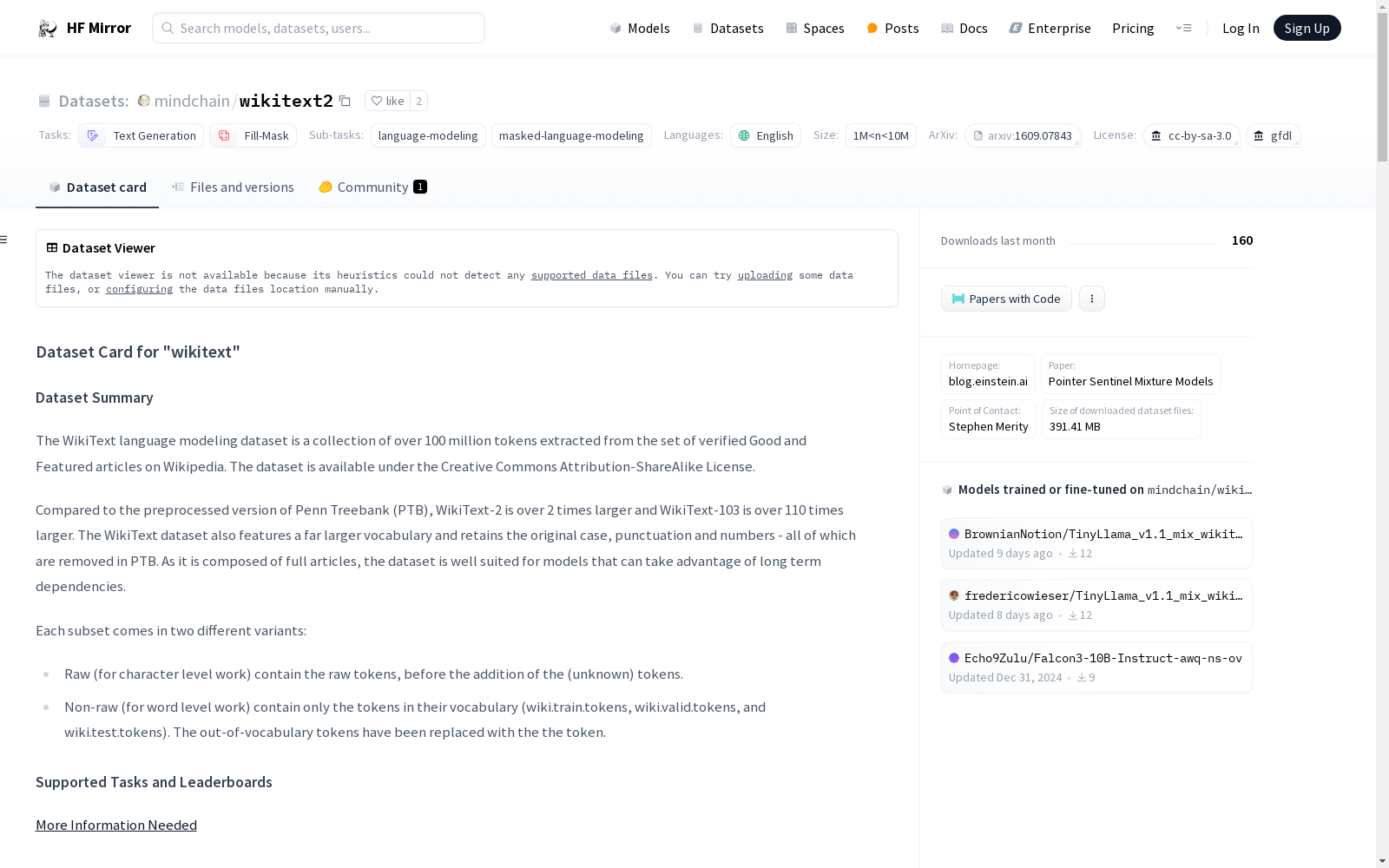Image resolution: width=1389 pixels, height=868 pixels.
Task: Click the vertical page scrollbar thumb
Action: coord(1382,87)
